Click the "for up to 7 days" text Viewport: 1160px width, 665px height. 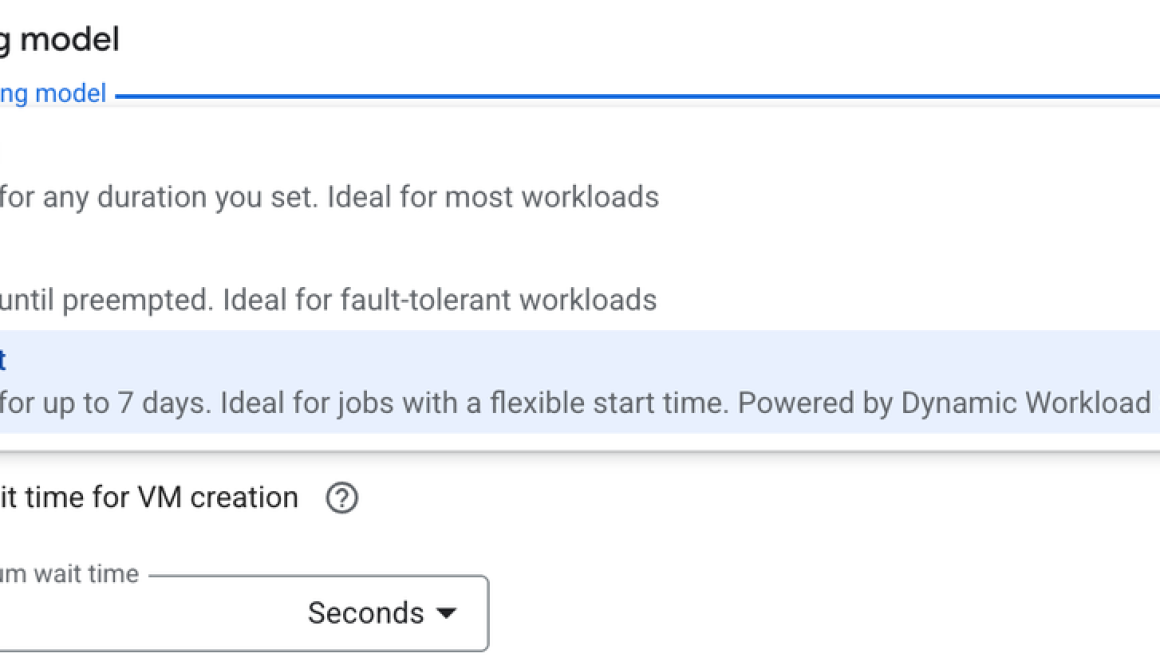[103, 403]
